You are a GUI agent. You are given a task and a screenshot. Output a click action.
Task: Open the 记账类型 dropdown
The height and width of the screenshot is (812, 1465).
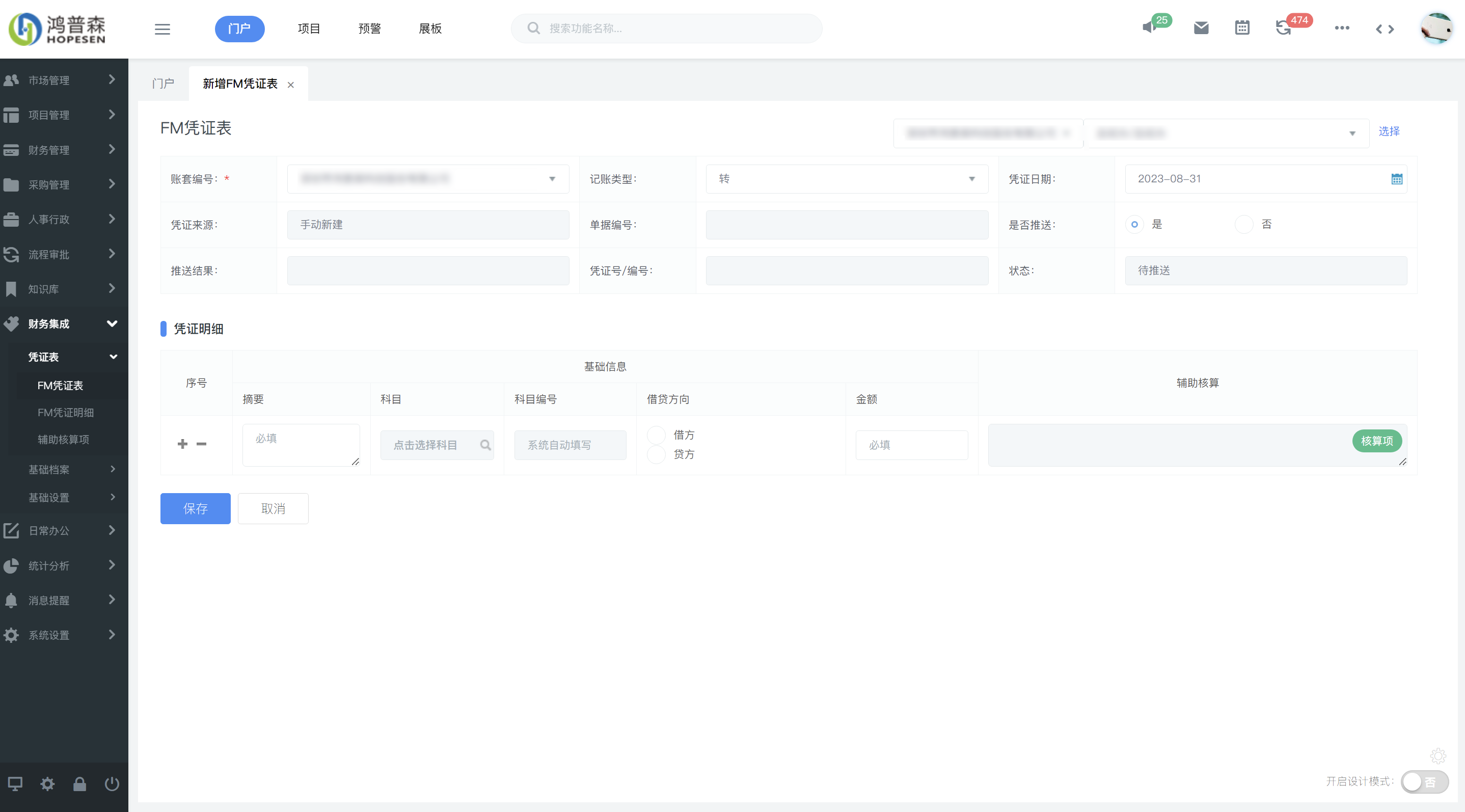pos(846,179)
